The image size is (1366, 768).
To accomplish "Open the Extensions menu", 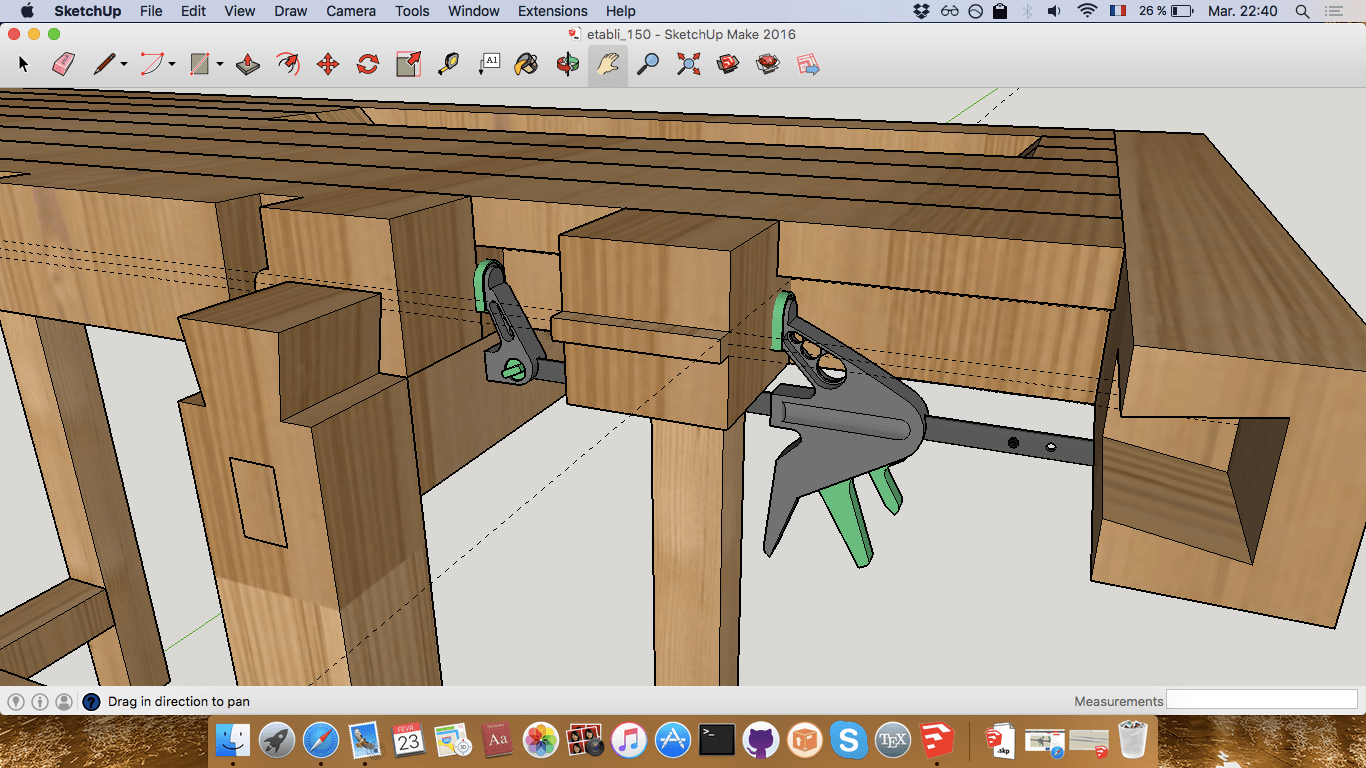I will (552, 11).
